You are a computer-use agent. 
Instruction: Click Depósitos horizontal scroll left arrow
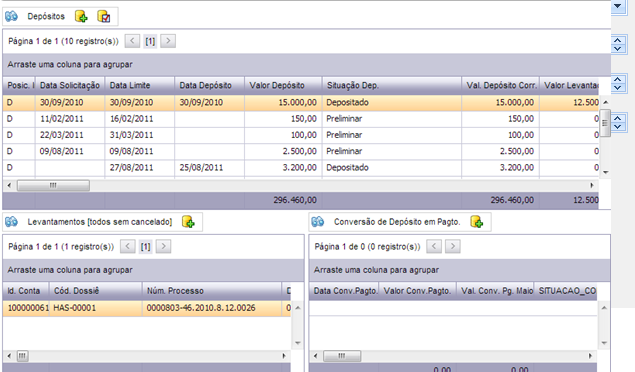click(x=9, y=185)
